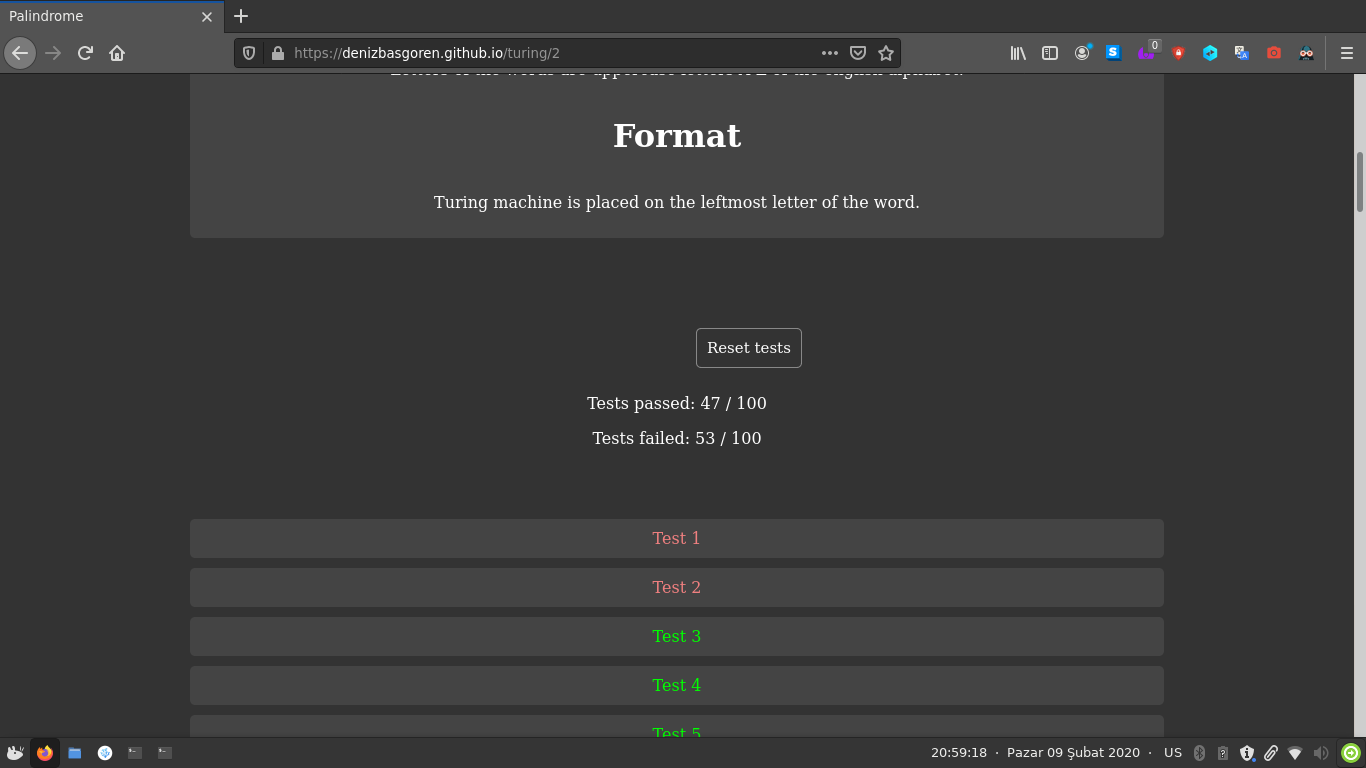Click the tracking protection shield in address bar
Image resolution: width=1366 pixels, height=768 pixels.
(248, 53)
